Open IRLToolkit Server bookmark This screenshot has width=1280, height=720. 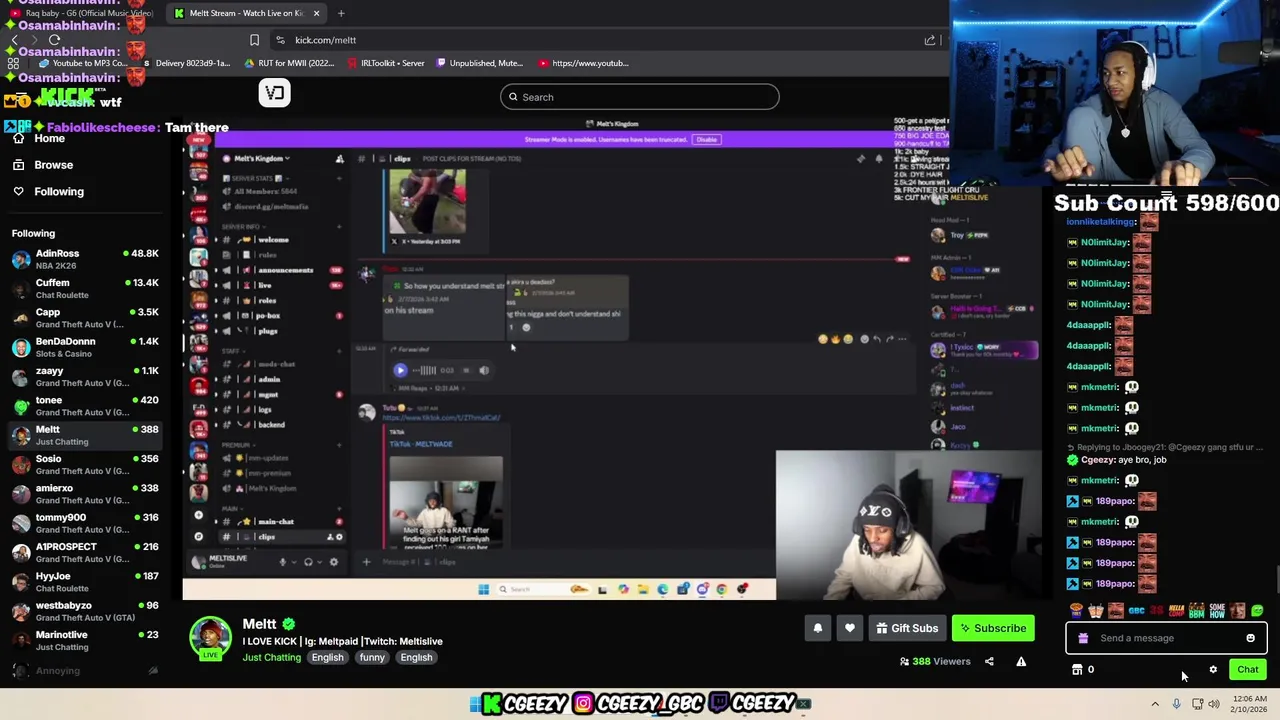pos(386,63)
